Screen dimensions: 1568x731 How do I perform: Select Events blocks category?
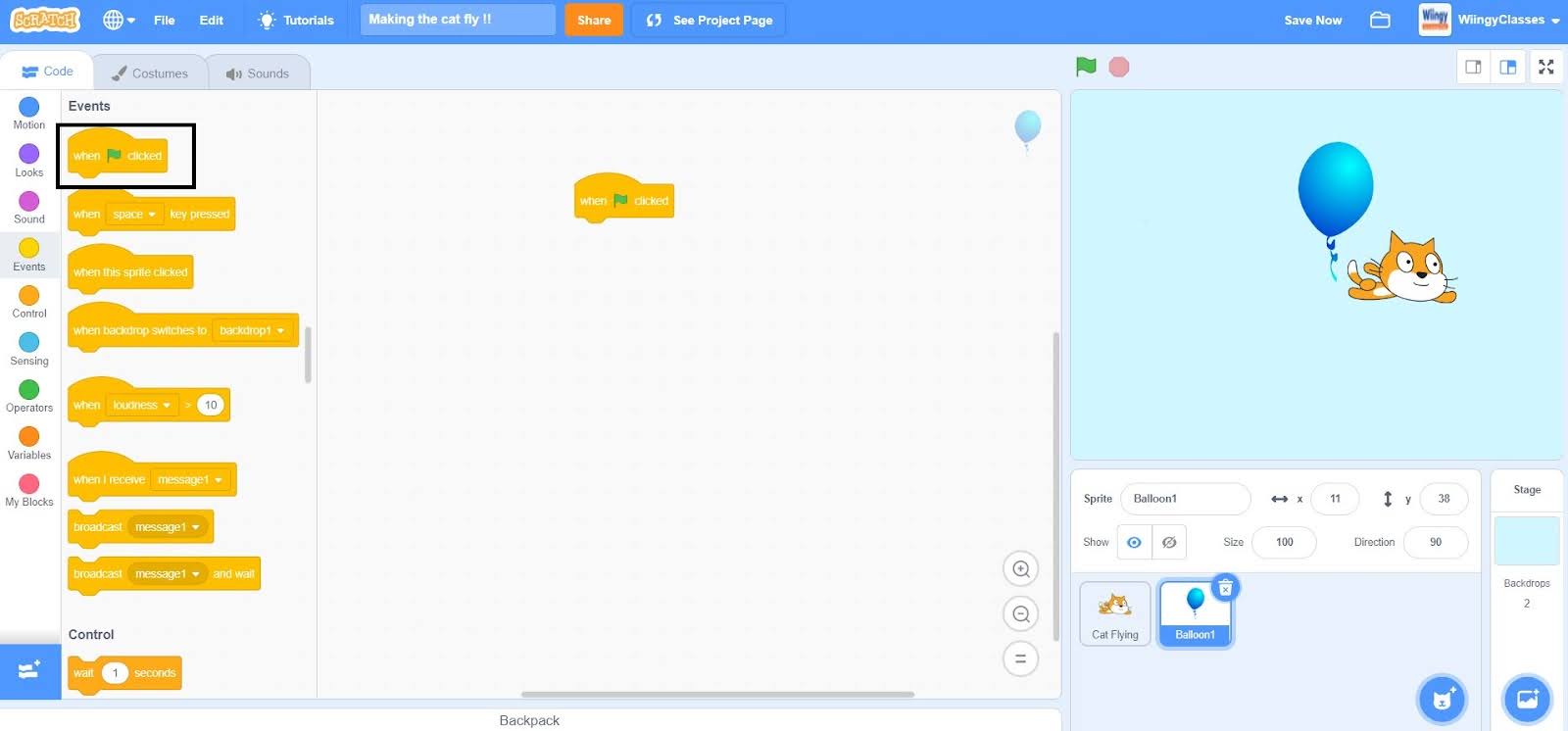pos(29,255)
